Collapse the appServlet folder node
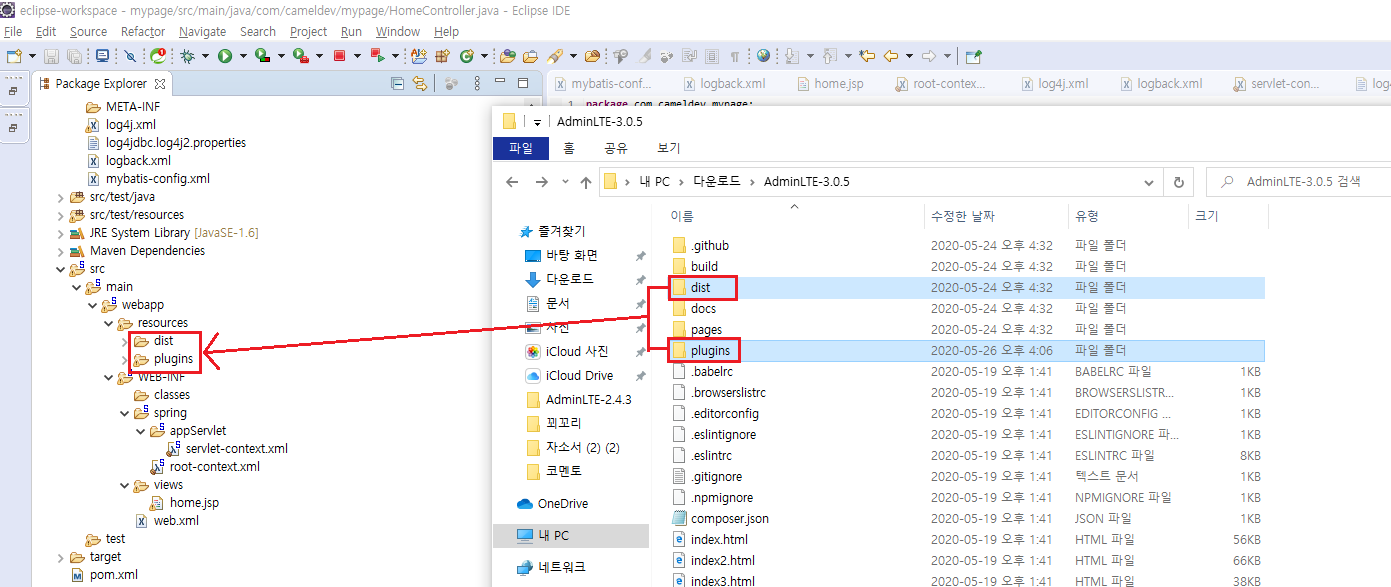 coord(140,431)
